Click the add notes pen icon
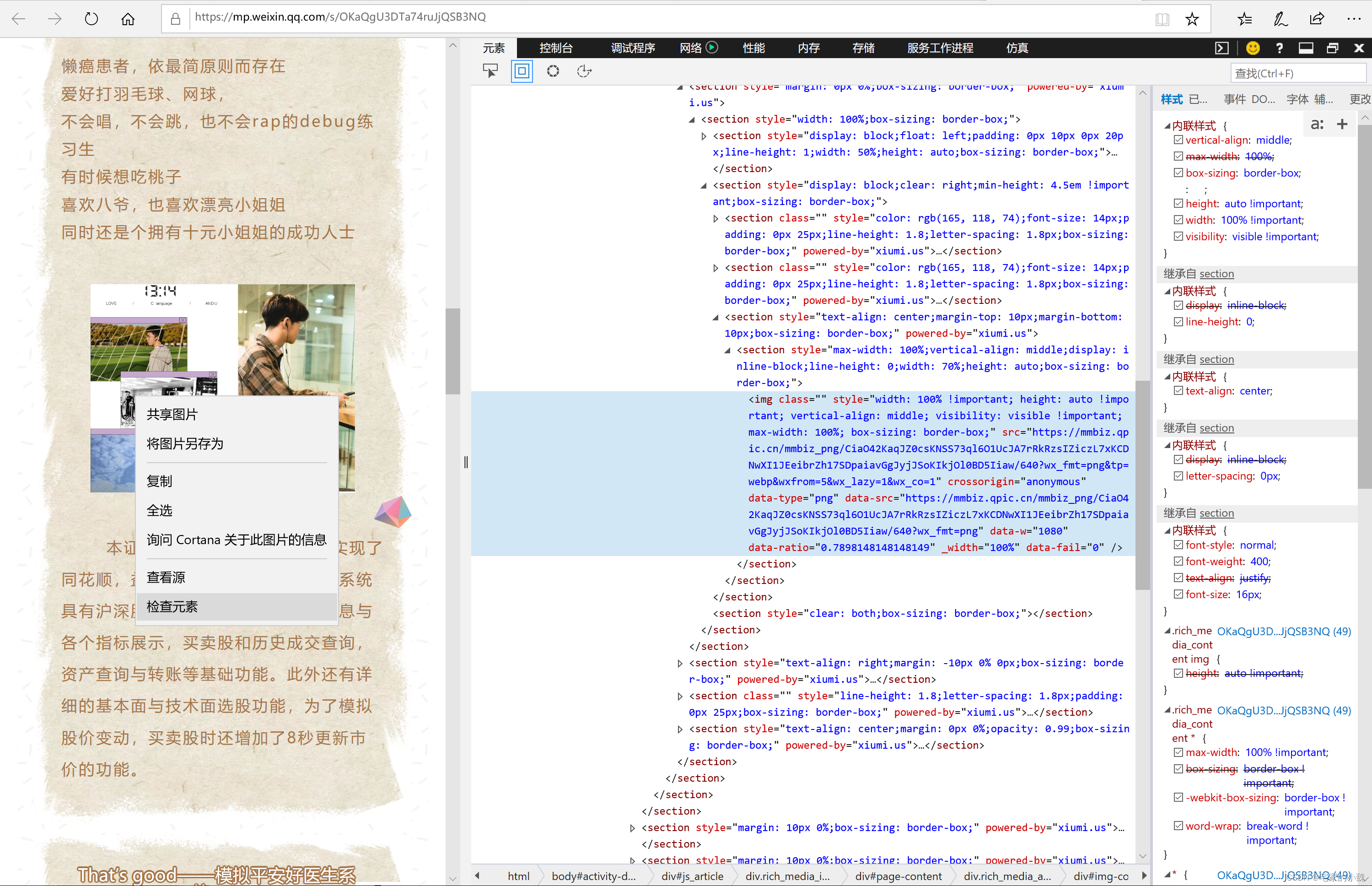 (1281, 19)
